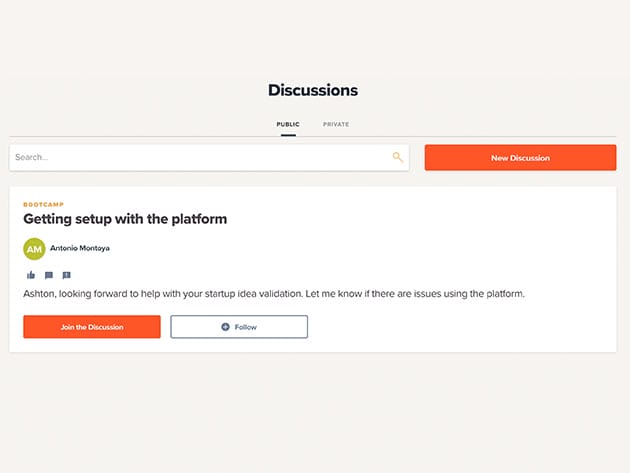630x473 pixels.
Task: Start a New Discussion
Action: click(520, 158)
